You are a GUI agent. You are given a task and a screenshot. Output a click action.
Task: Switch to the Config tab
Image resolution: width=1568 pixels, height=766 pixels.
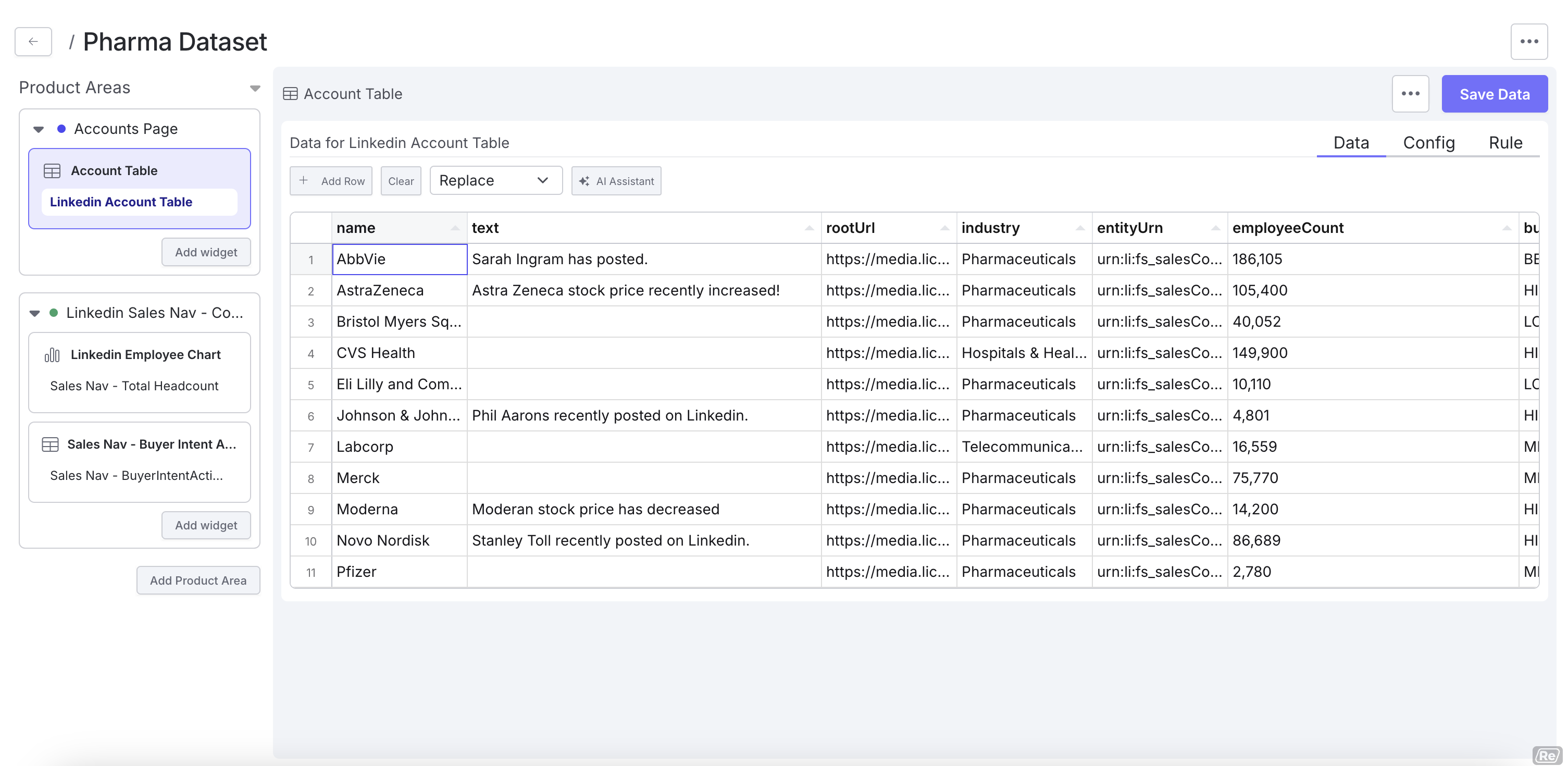click(x=1428, y=142)
